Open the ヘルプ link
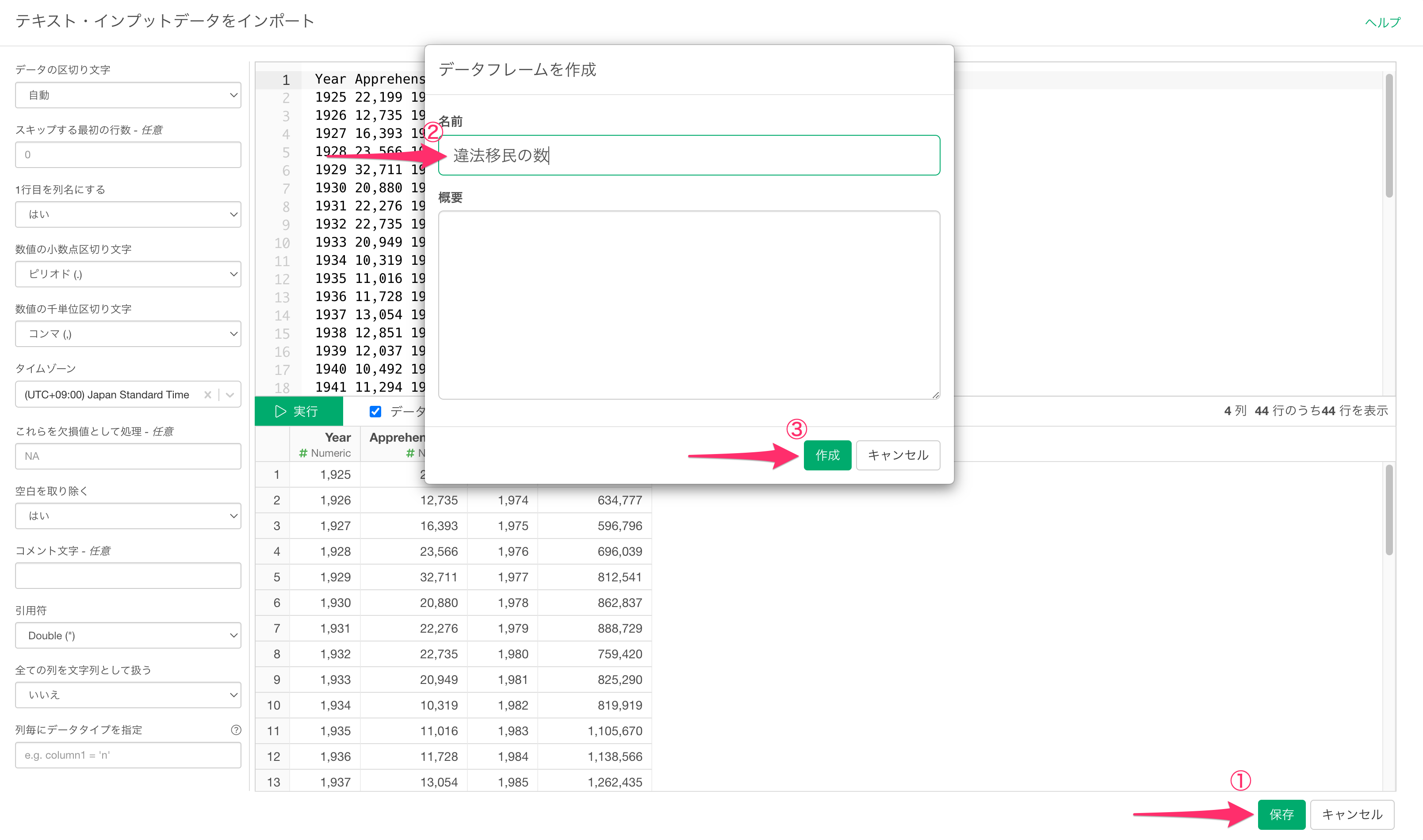 (x=1382, y=22)
